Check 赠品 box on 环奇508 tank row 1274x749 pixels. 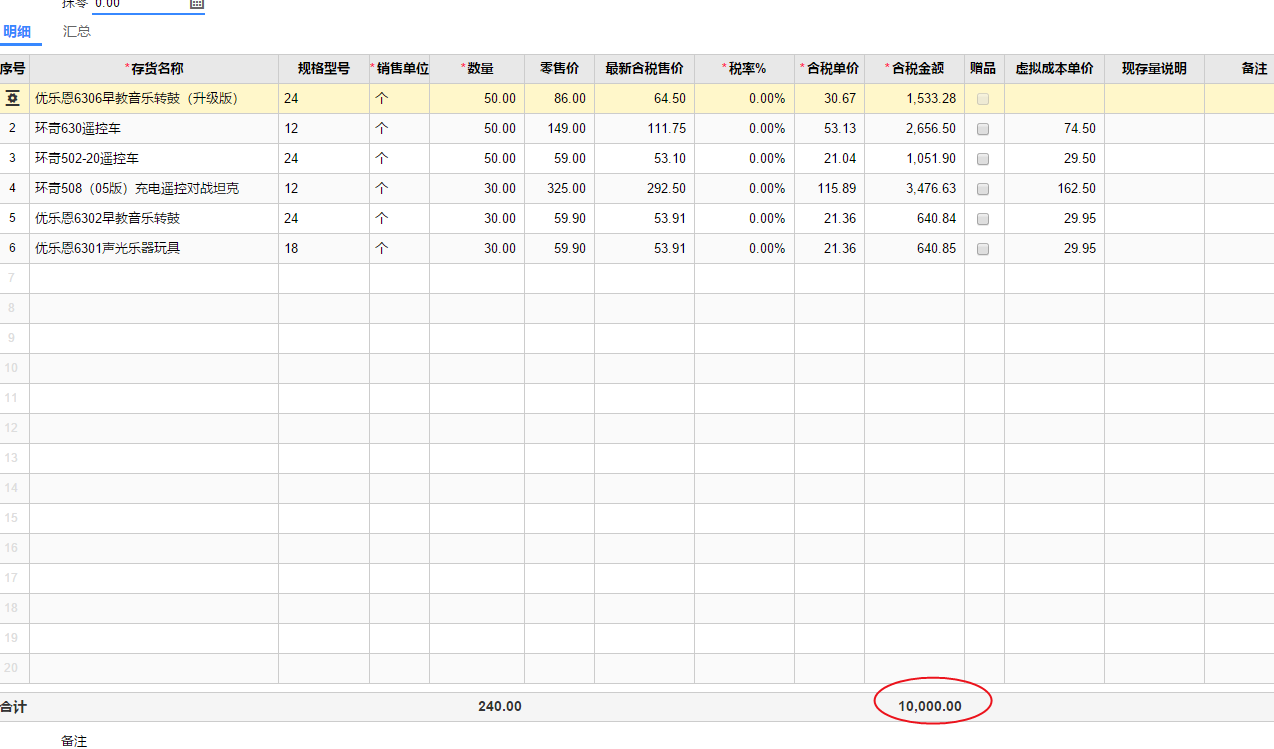(x=983, y=189)
